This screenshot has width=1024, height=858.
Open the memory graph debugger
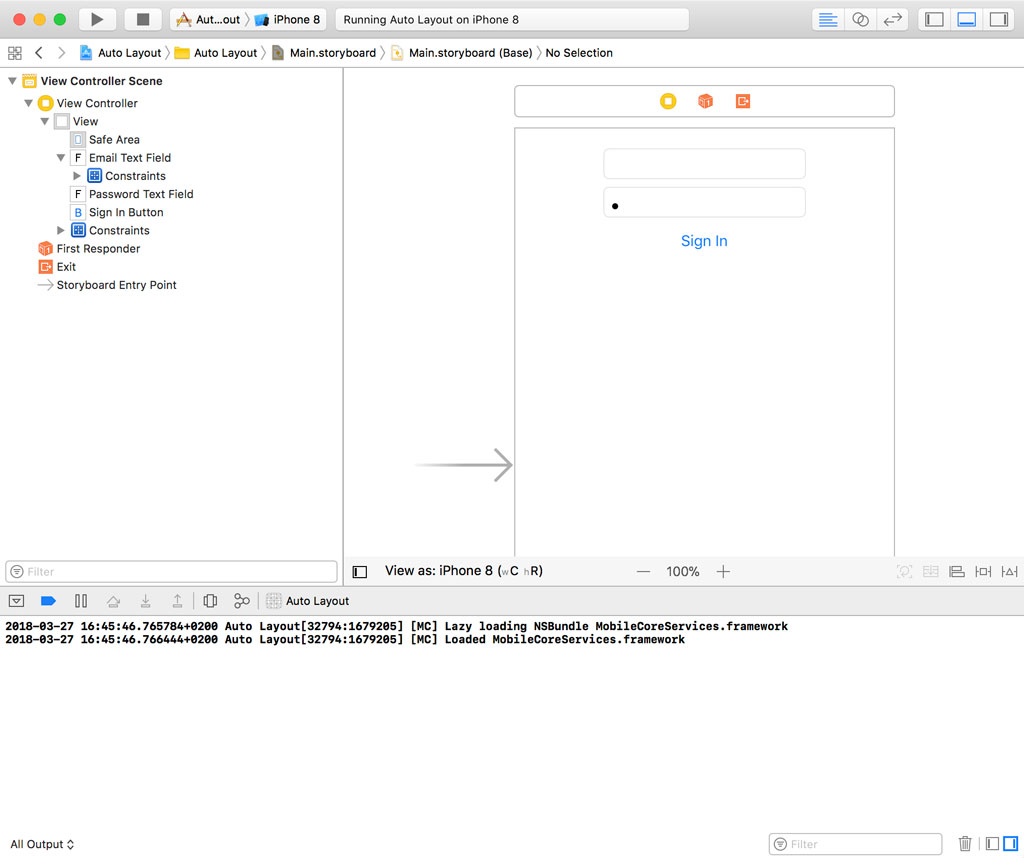point(241,600)
